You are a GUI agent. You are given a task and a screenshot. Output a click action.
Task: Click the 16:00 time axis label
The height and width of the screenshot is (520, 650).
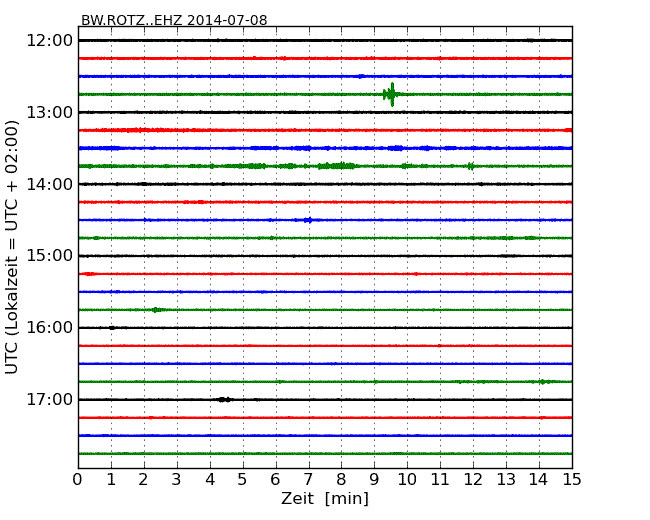pos(50,328)
